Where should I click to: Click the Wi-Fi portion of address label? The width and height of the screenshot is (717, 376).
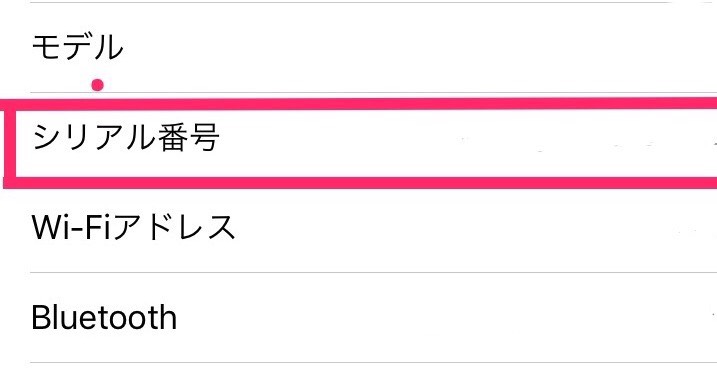point(71,227)
